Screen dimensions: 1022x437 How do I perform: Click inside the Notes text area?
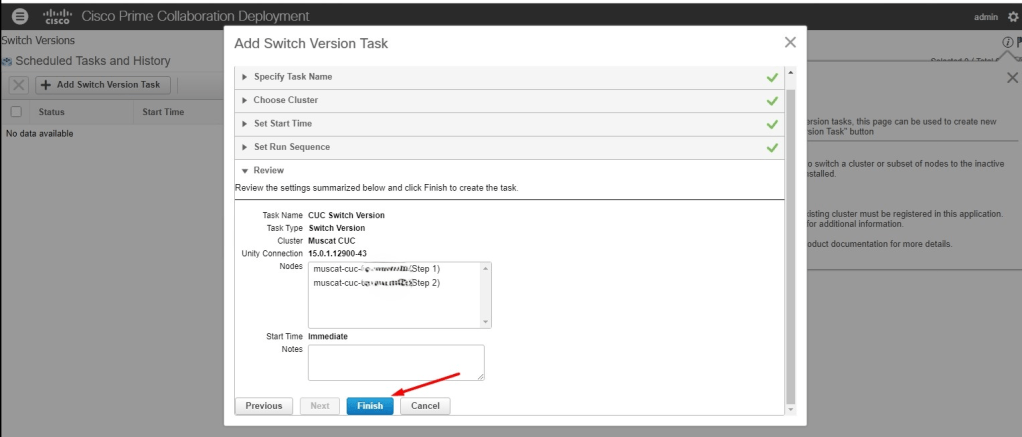pos(396,362)
